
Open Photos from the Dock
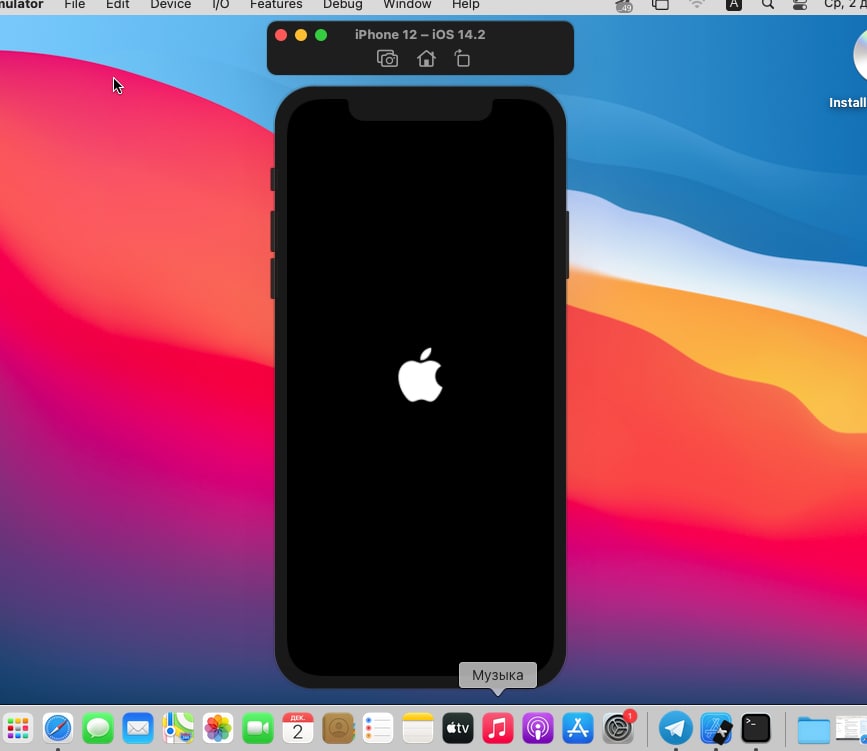click(218, 728)
